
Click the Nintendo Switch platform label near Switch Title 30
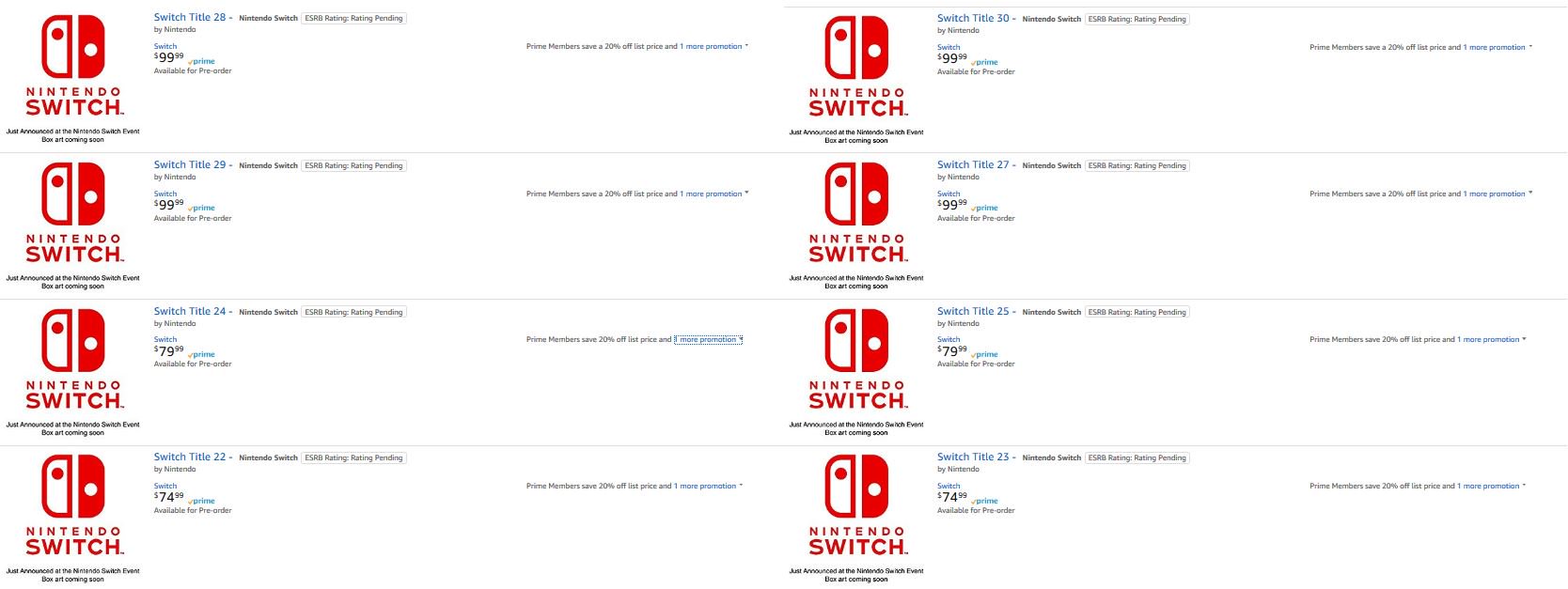tap(1053, 17)
